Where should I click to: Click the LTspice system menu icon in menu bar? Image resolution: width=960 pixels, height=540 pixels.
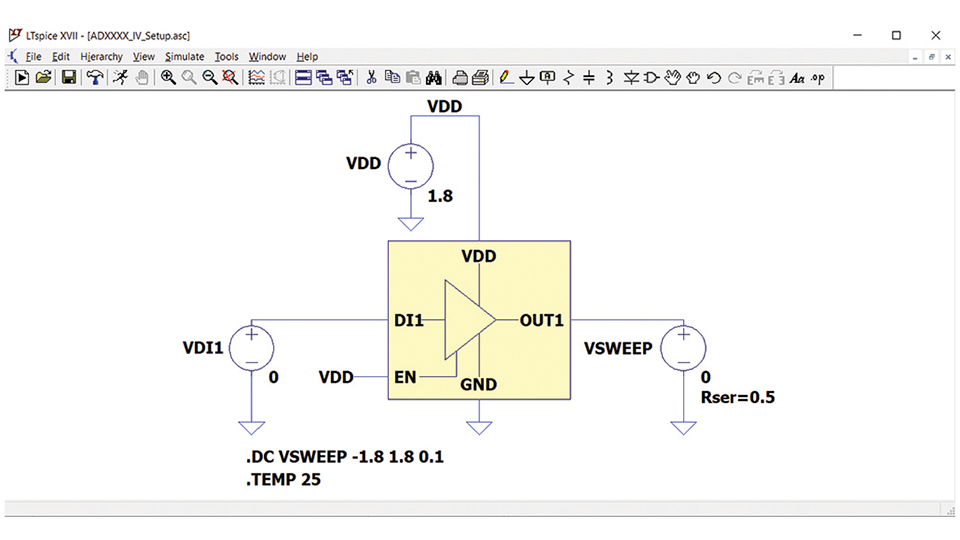point(13,56)
